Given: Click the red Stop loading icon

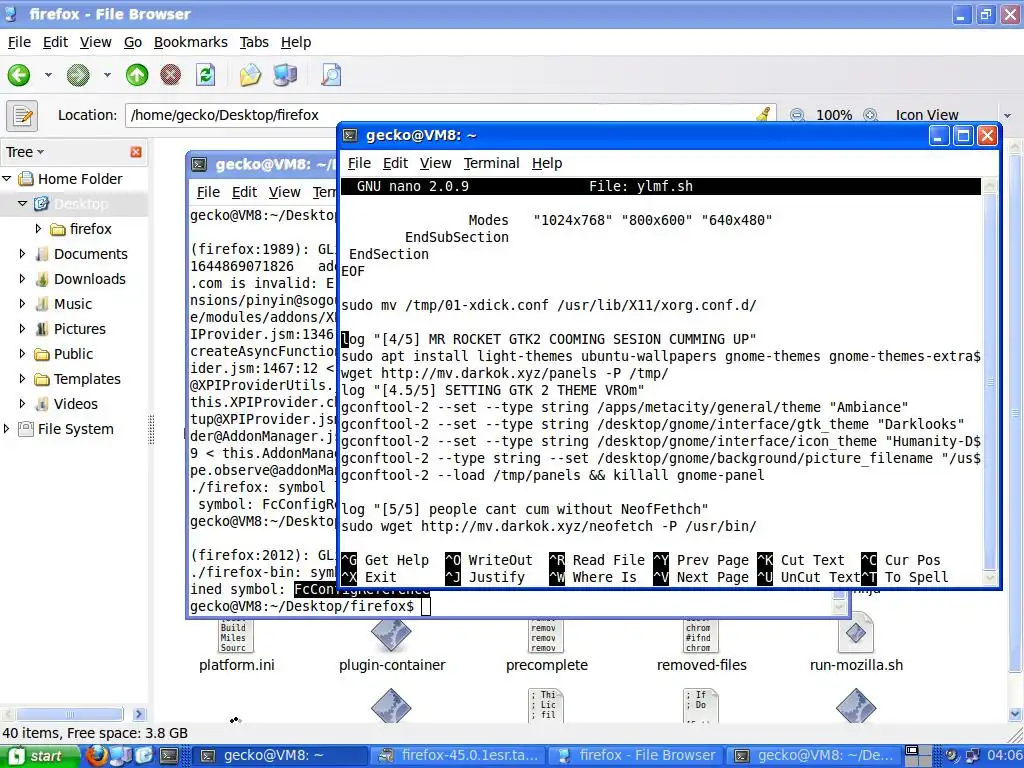Looking at the screenshot, I should pyautogui.click(x=171, y=75).
